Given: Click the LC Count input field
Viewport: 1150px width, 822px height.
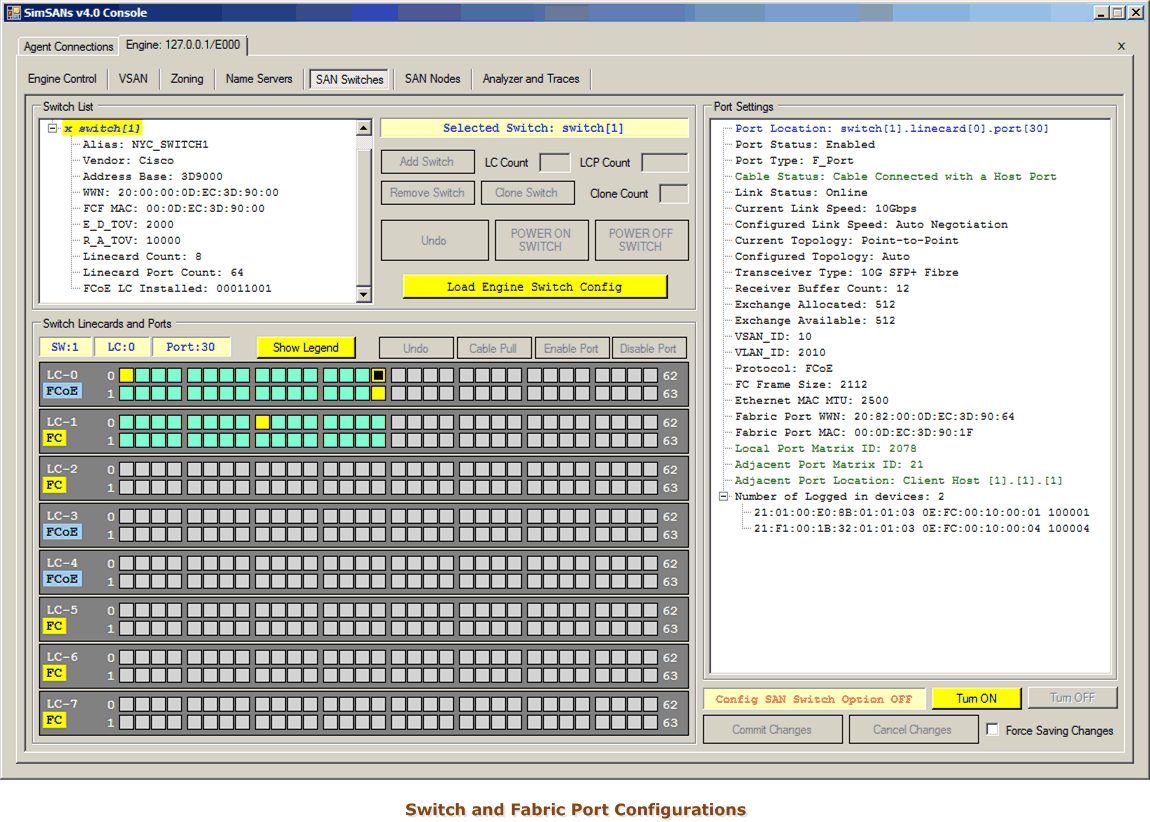Looking at the screenshot, I should click(x=554, y=162).
